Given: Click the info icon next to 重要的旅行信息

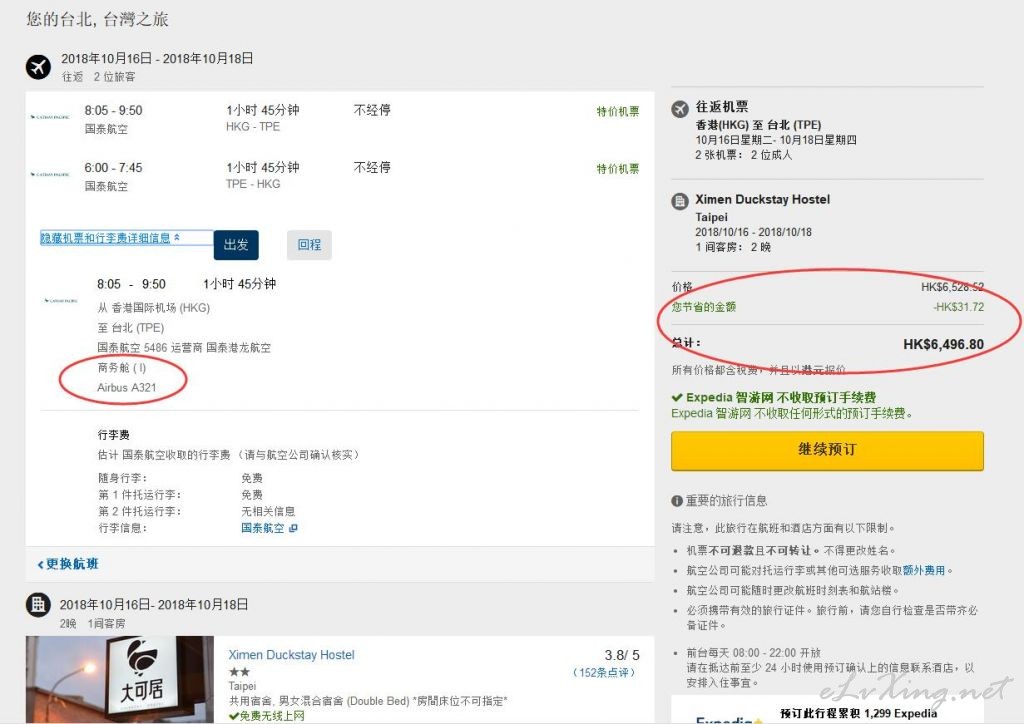Looking at the screenshot, I should tap(677, 501).
